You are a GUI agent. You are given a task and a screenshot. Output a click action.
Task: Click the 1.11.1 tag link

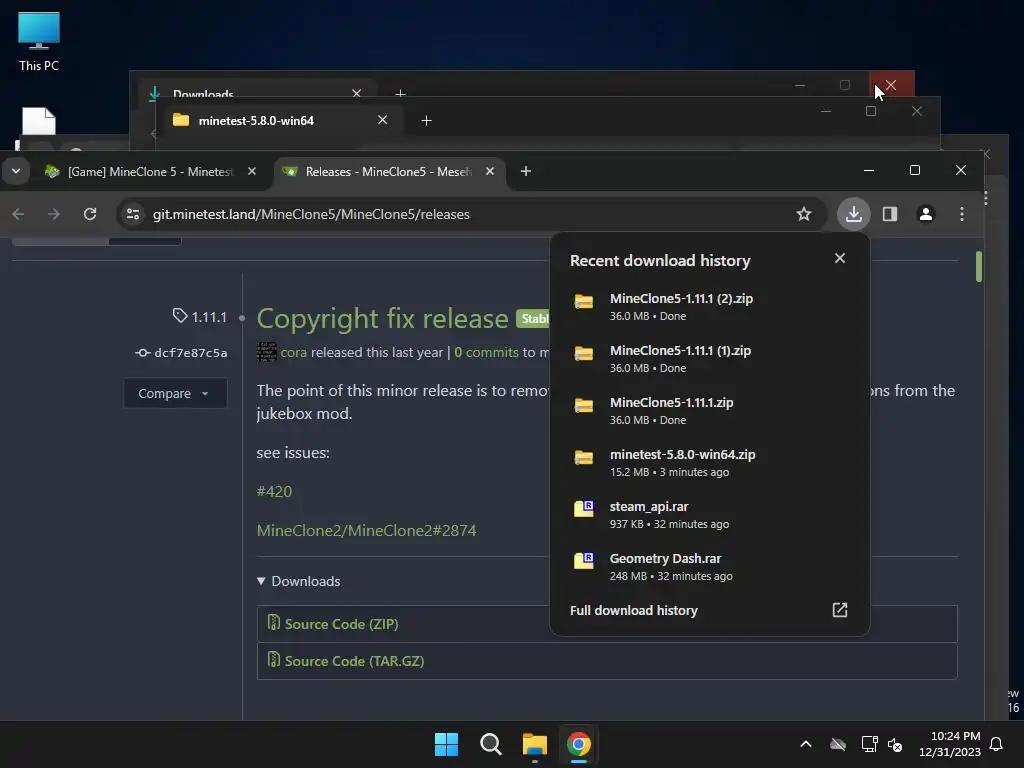[x=209, y=317]
